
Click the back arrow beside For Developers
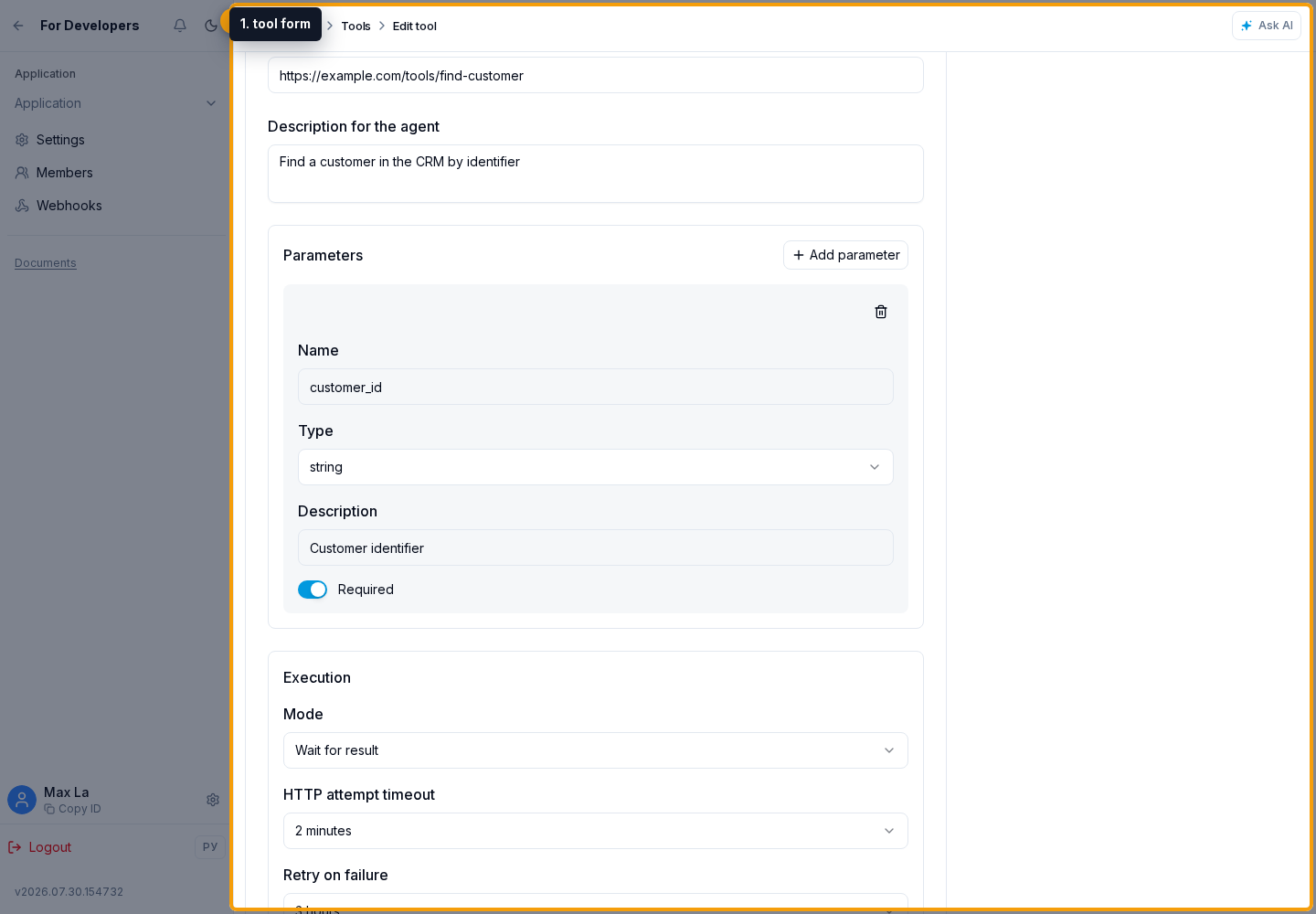[x=18, y=26]
